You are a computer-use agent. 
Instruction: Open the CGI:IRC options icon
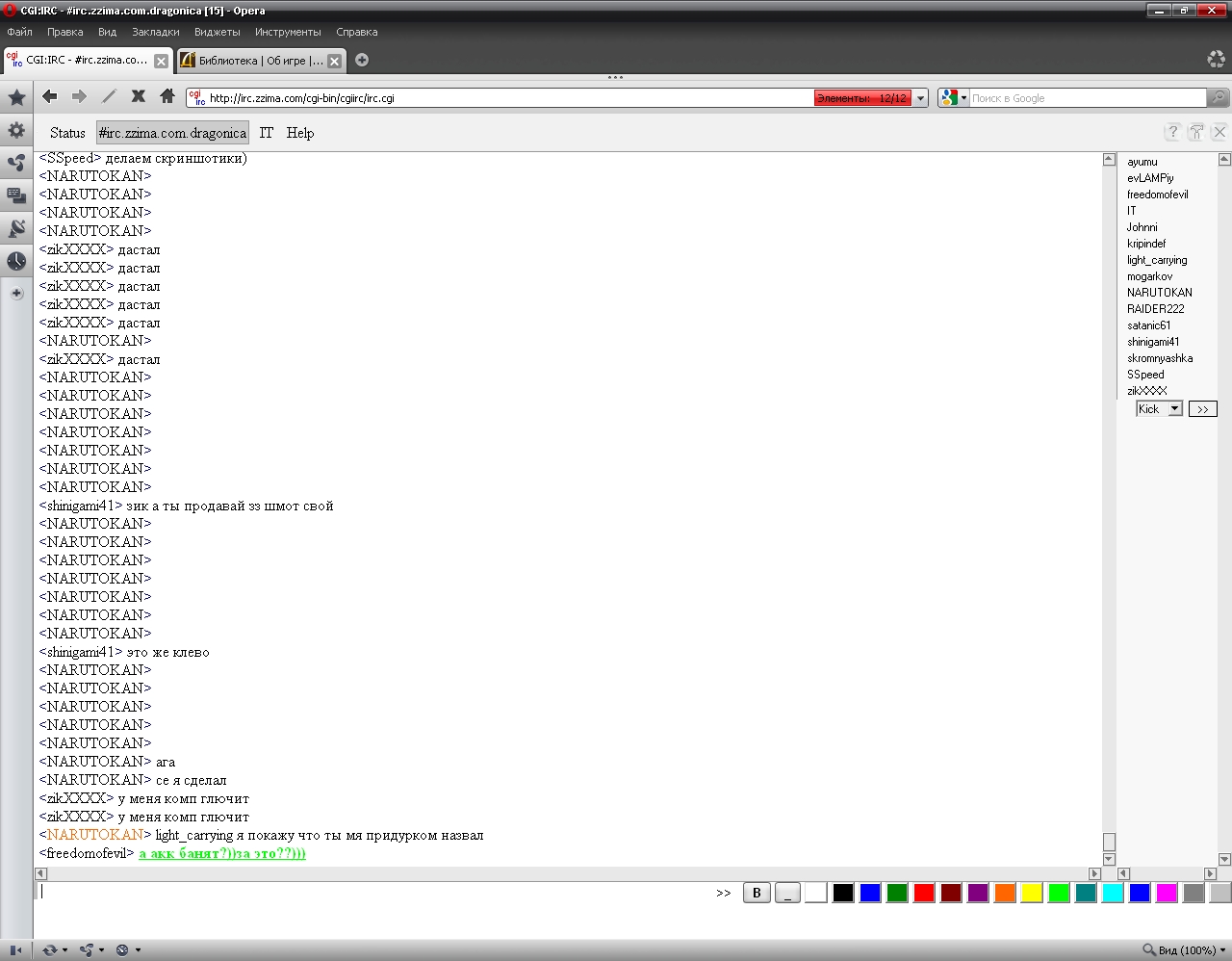point(1196,132)
